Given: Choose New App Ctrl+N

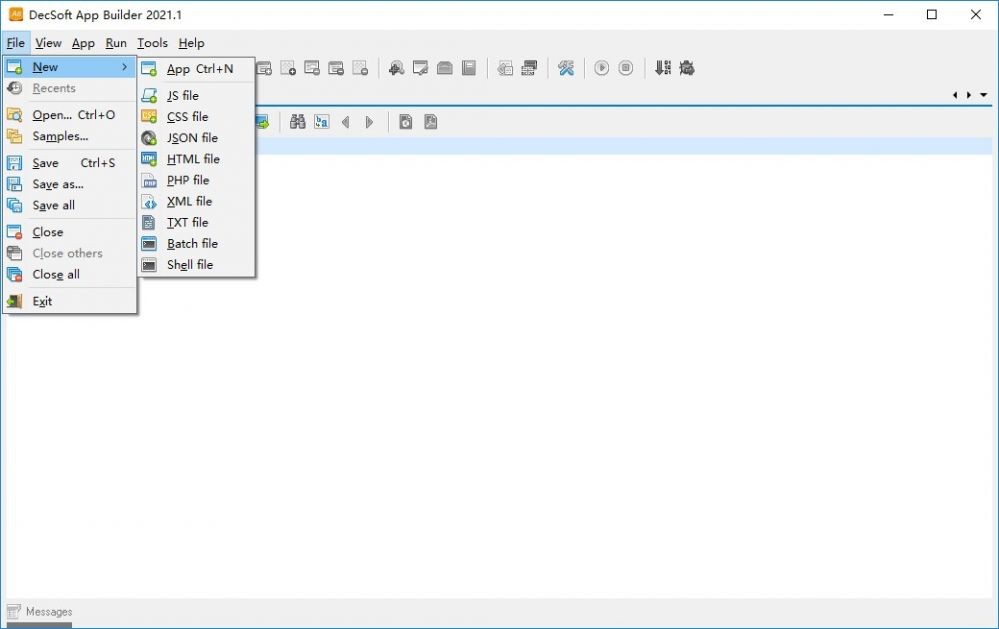Looking at the screenshot, I should tap(196, 69).
